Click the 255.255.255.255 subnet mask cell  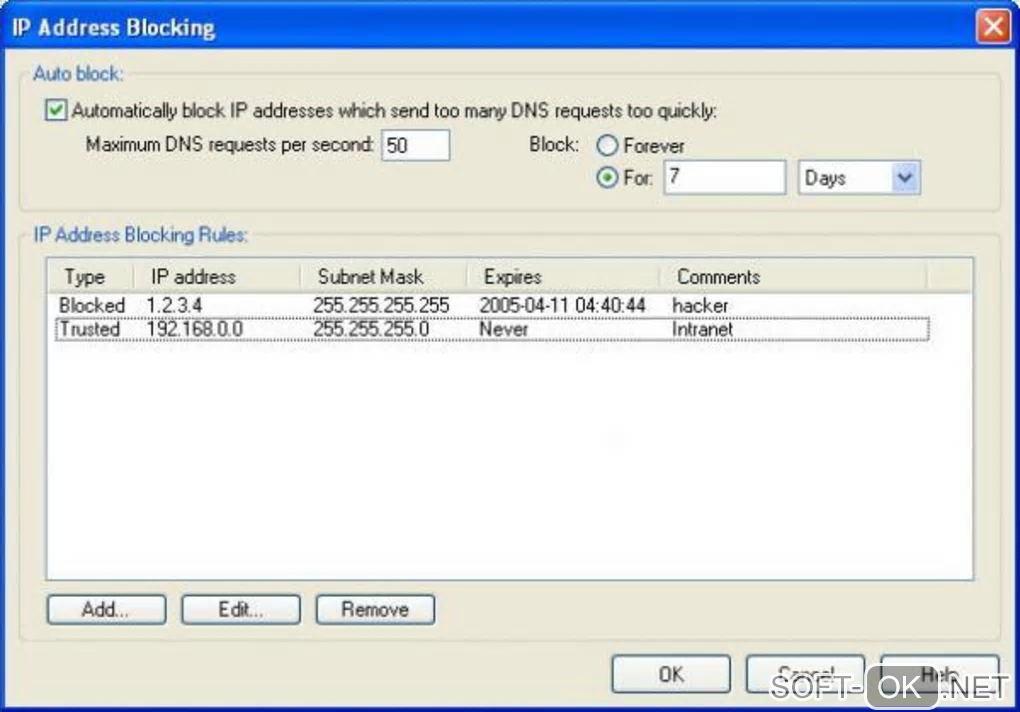point(381,305)
